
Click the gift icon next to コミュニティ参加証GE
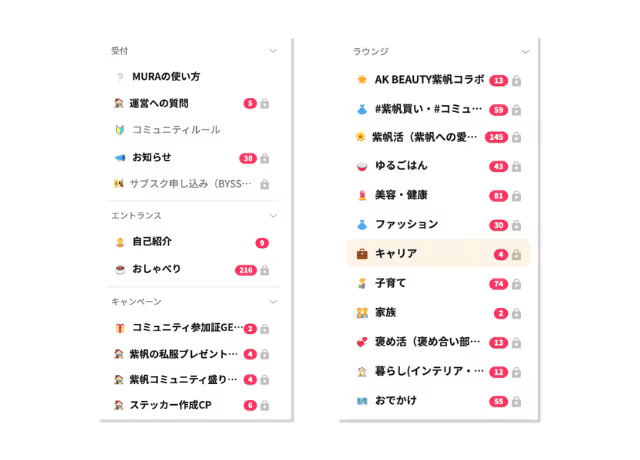click(120, 328)
